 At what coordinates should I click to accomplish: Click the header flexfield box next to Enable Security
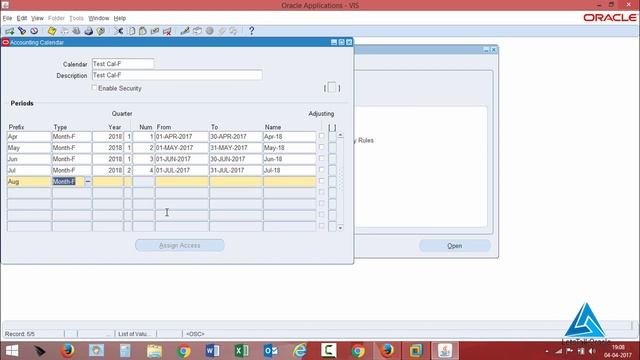(x=332, y=88)
